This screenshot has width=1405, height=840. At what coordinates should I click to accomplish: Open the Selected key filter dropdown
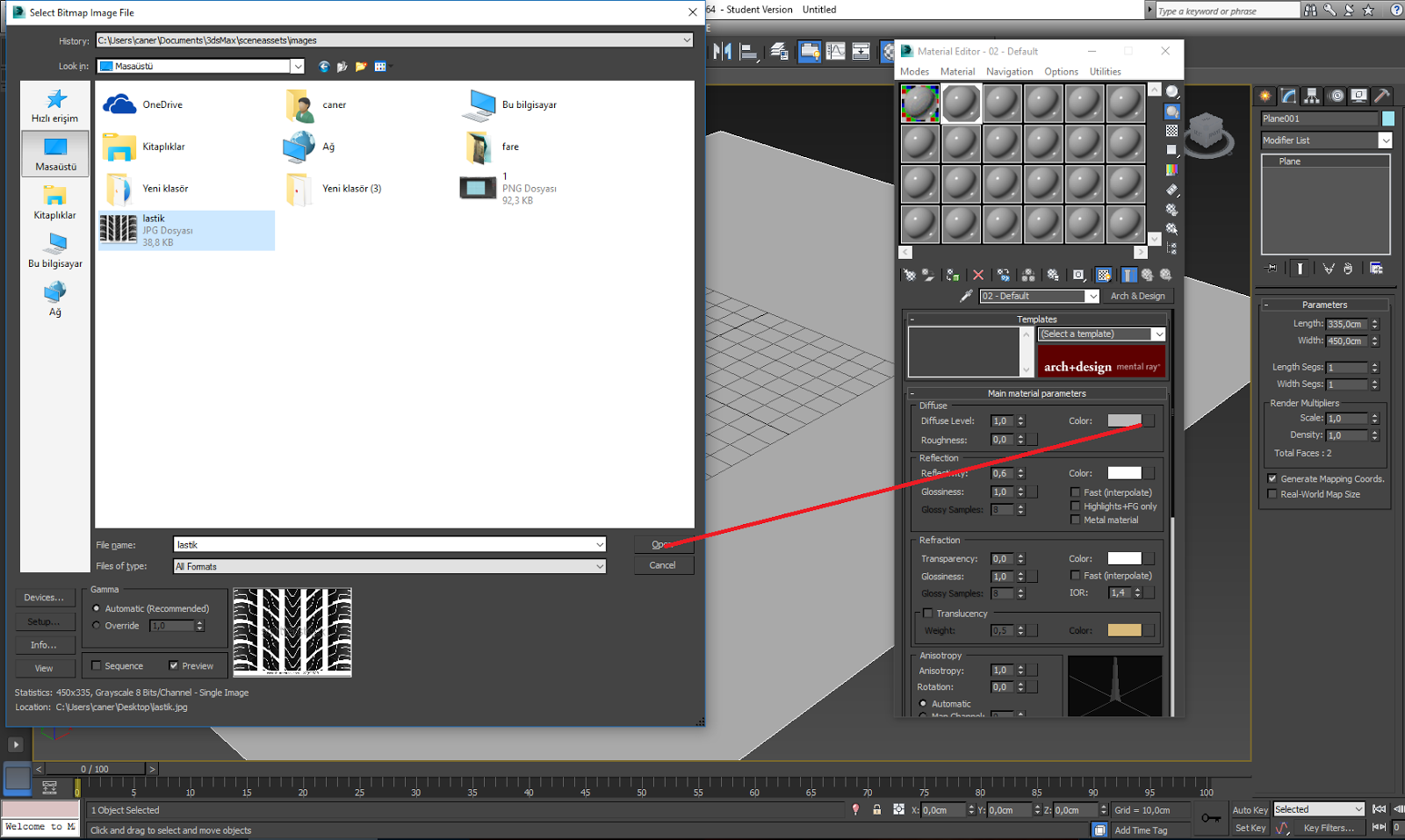1359,809
